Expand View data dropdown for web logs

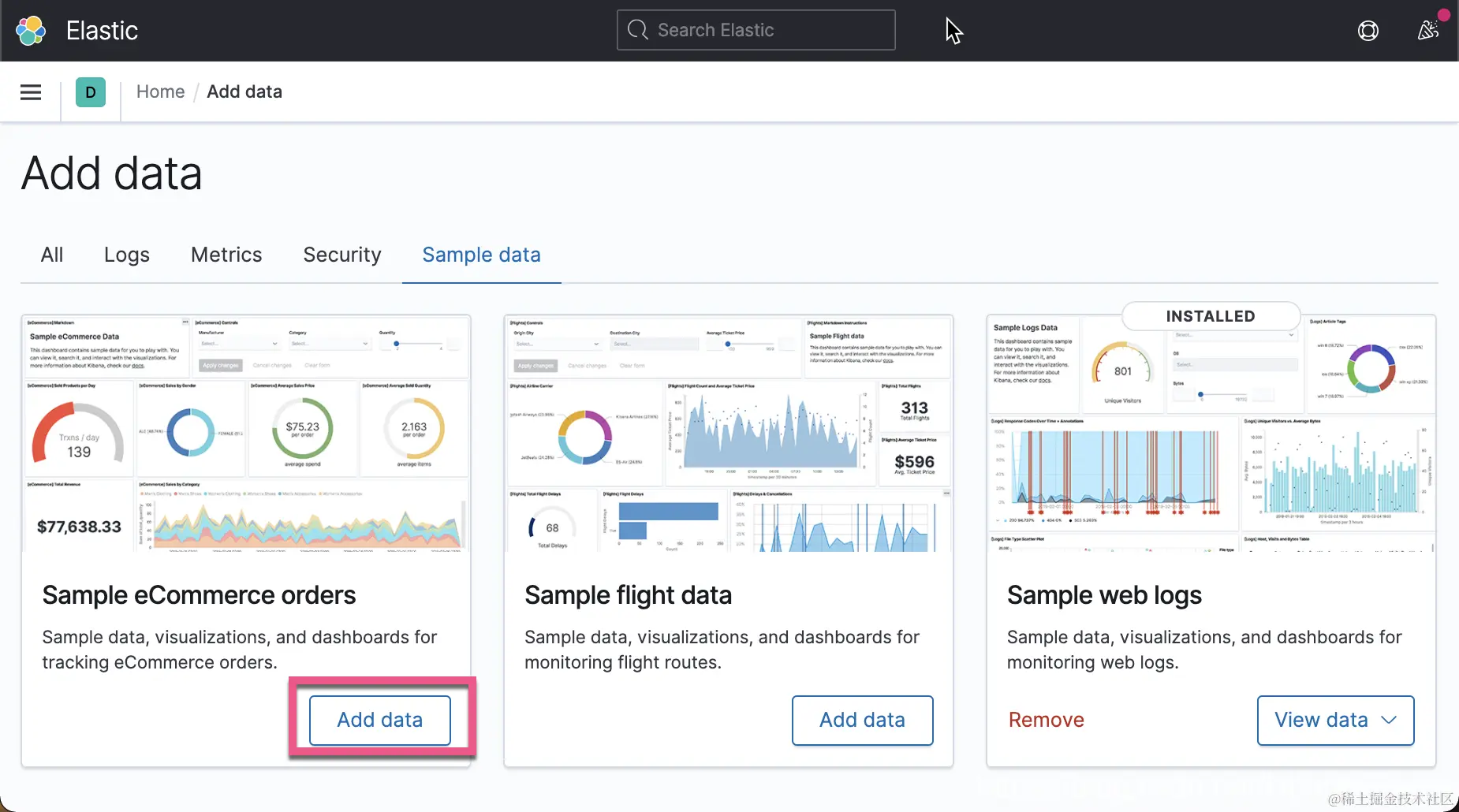pyautogui.click(x=1336, y=720)
